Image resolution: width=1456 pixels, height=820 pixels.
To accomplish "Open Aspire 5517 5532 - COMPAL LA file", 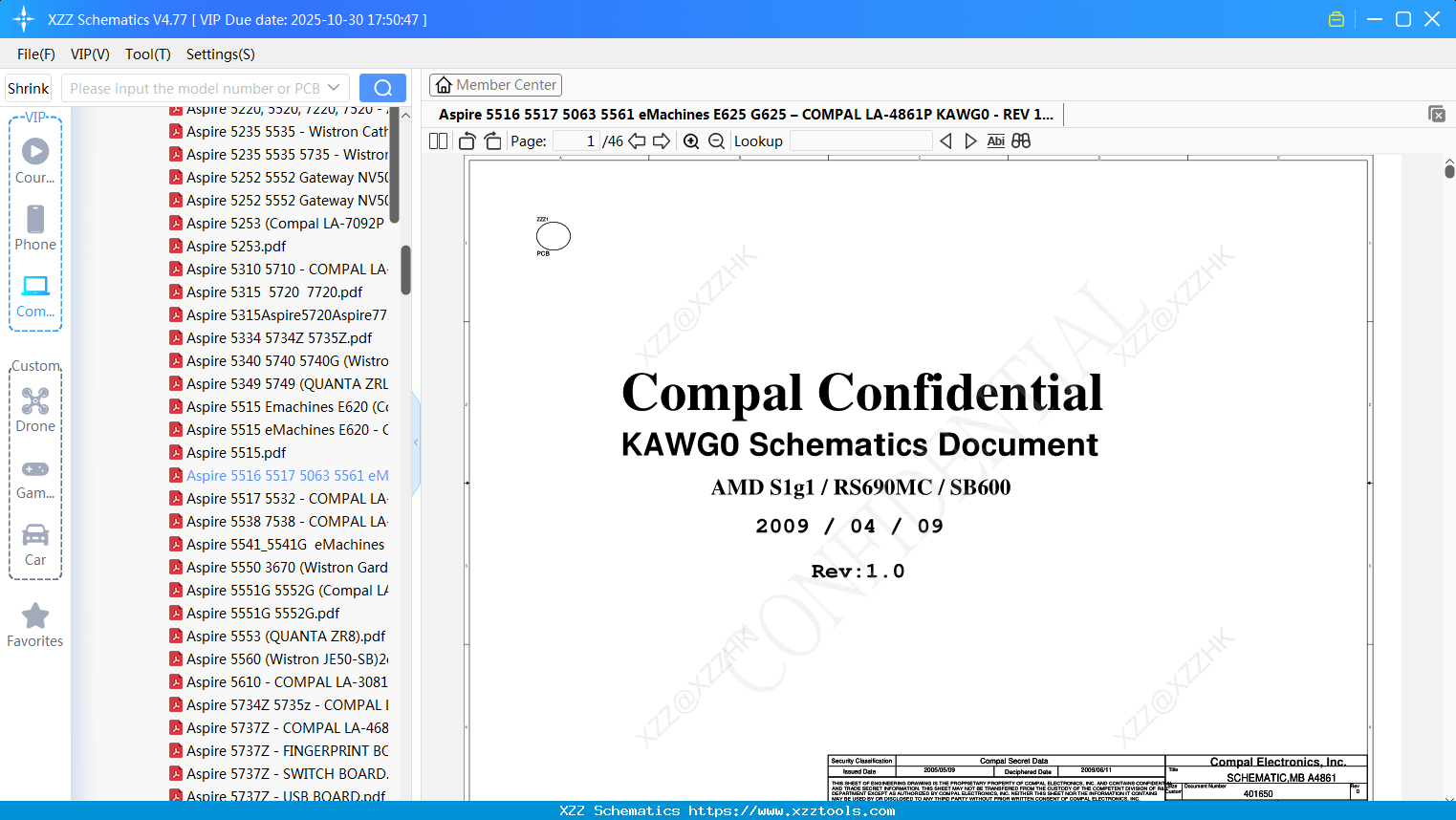I will tap(278, 499).
